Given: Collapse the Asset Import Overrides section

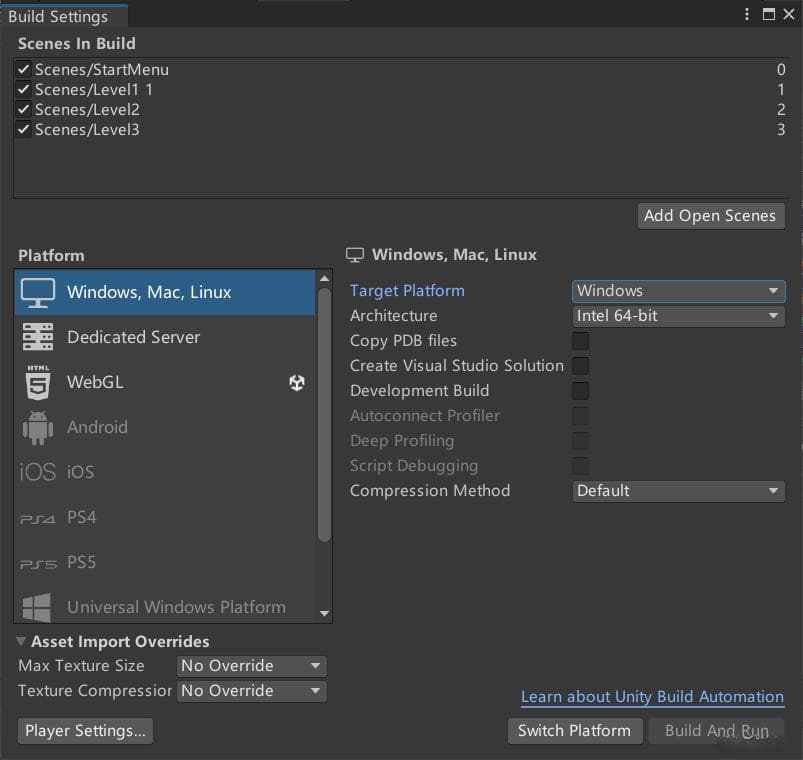Looking at the screenshot, I should [x=21, y=641].
